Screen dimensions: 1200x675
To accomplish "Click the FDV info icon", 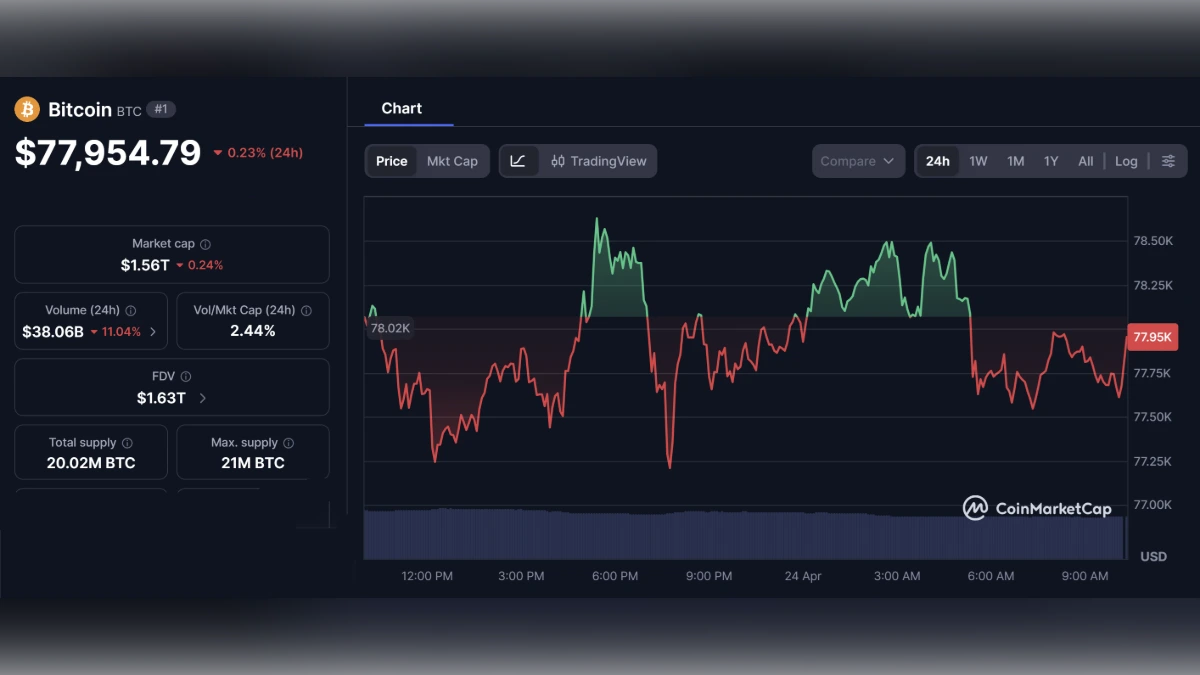I will tap(186, 377).
